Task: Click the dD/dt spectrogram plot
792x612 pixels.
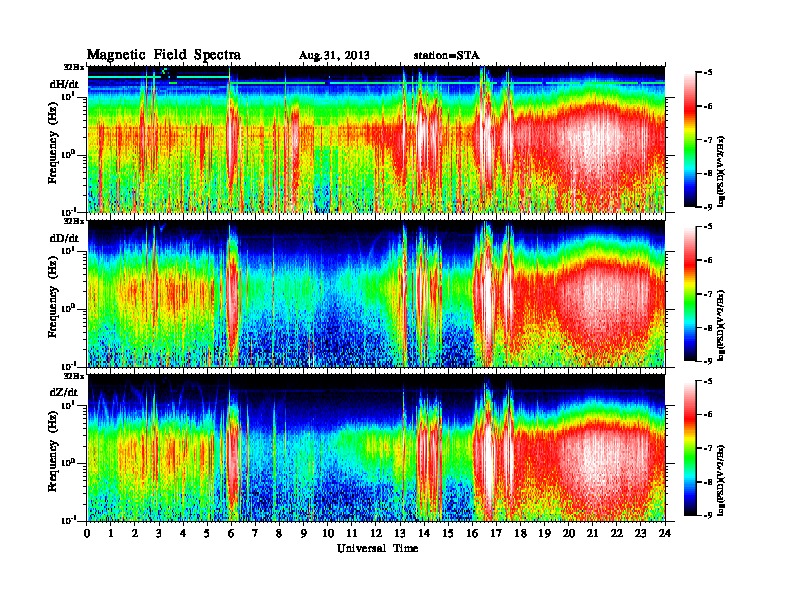Action: tap(376, 293)
